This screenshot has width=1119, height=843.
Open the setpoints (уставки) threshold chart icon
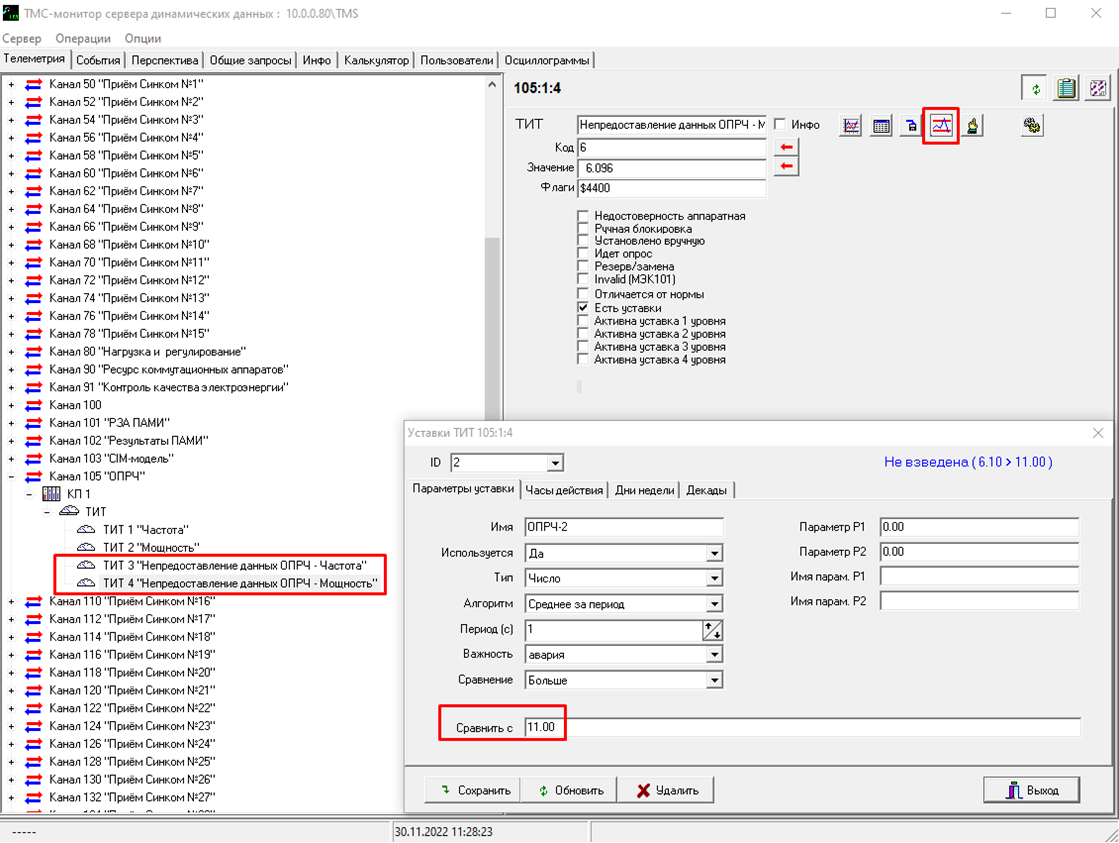click(941, 126)
